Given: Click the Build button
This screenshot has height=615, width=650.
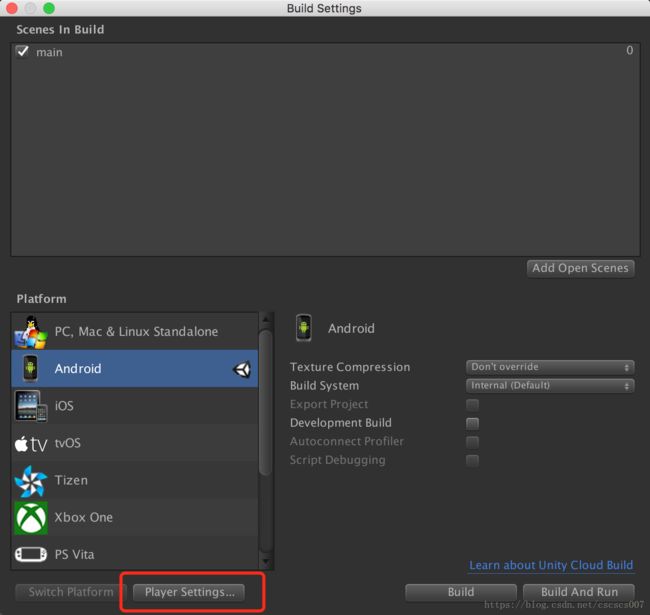Looking at the screenshot, I should [x=461, y=592].
